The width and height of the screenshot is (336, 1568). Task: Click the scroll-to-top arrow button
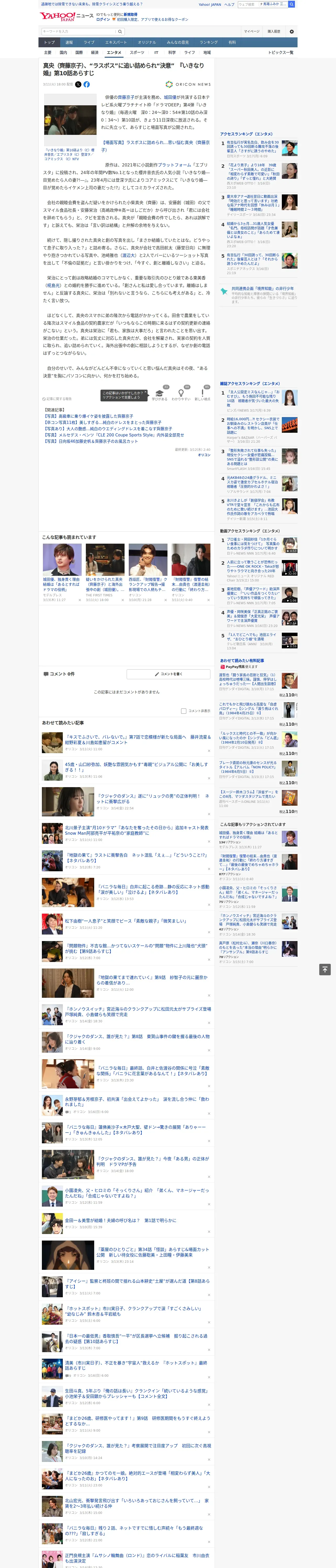[325, 969]
